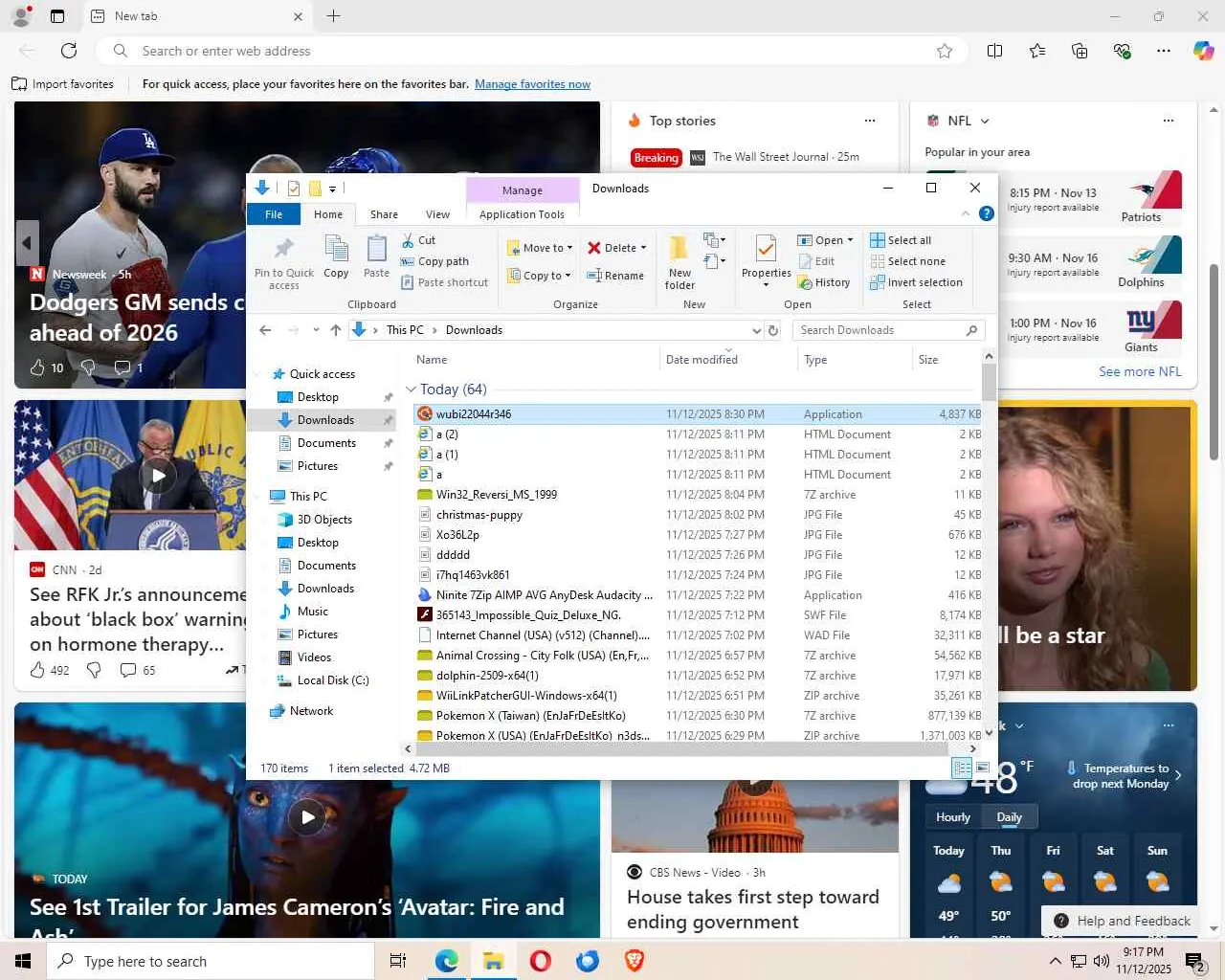Click the Search Downloads box
1225x980 pixels.
pyautogui.click(x=886, y=330)
